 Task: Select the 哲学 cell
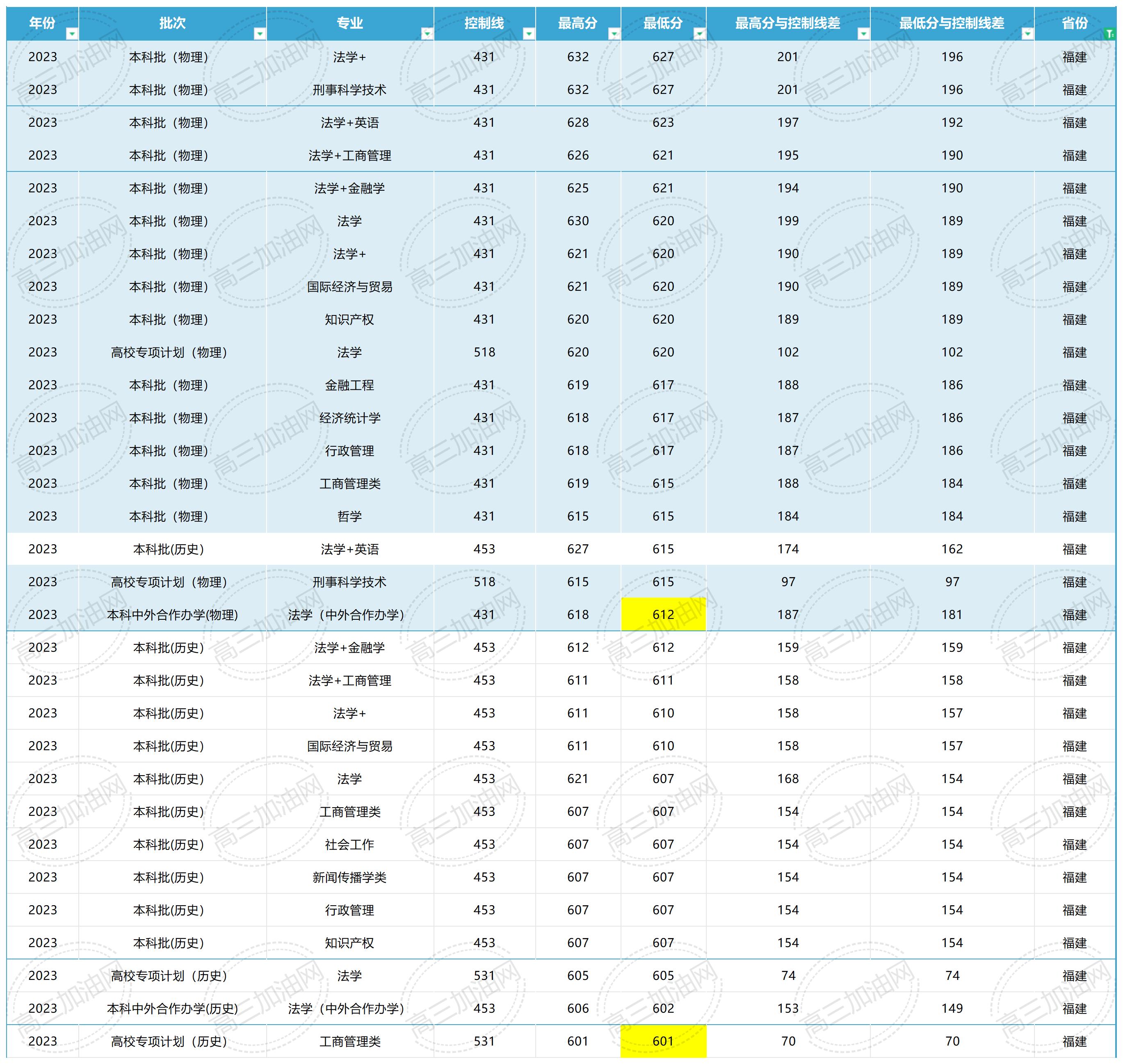pyautogui.click(x=350, y=516)
